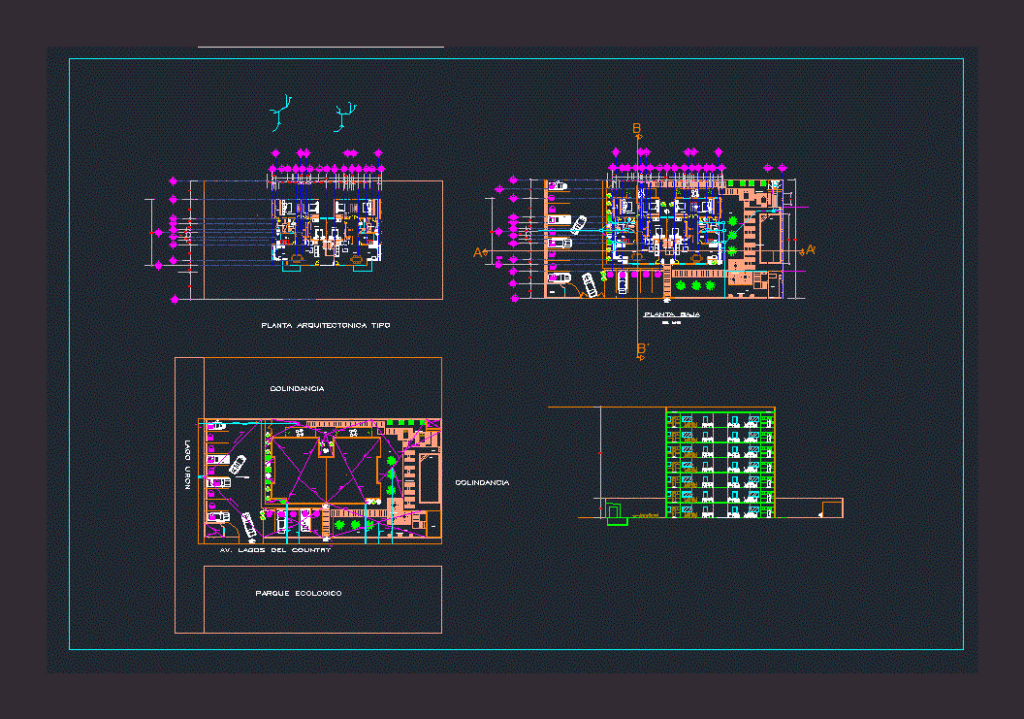1024x719 pixels.
Task: Click the orange B' section marker at bottom
Action: [x=641, y=349]
